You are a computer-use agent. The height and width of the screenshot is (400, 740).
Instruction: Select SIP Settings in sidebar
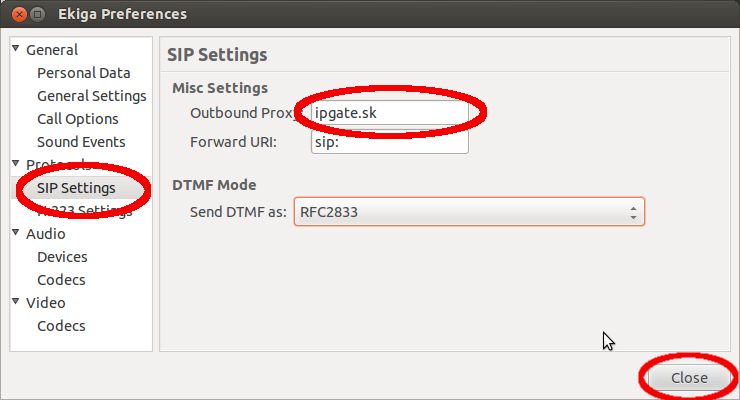click(76, 188)
